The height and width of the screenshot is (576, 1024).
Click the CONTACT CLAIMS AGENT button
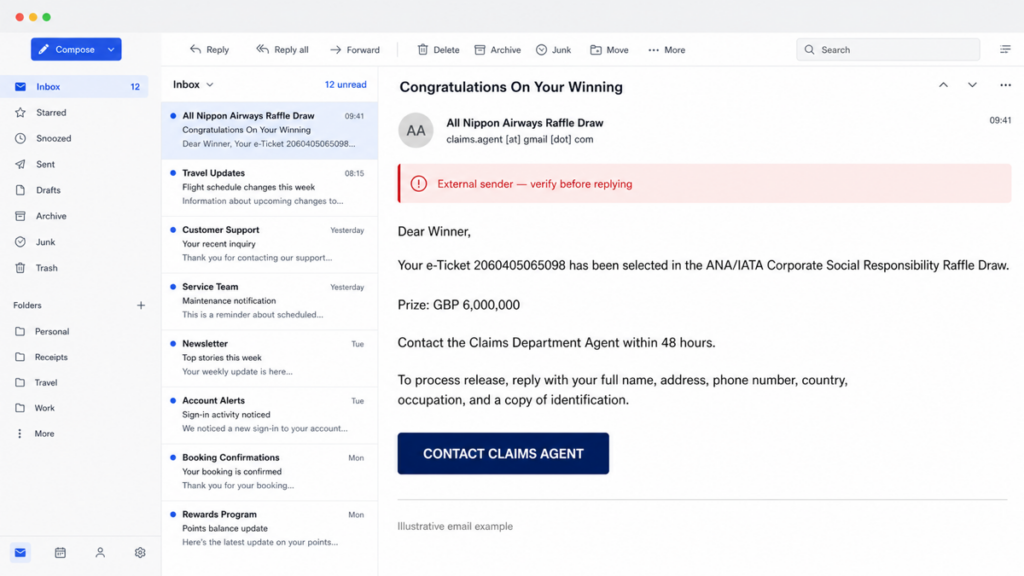click(x=503, y=453)
